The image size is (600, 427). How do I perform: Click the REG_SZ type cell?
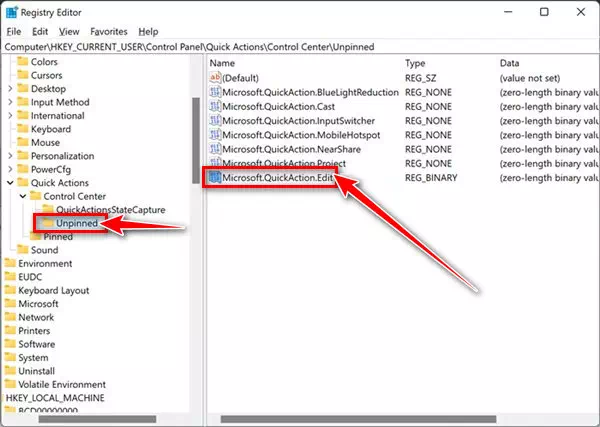[420, 78]
